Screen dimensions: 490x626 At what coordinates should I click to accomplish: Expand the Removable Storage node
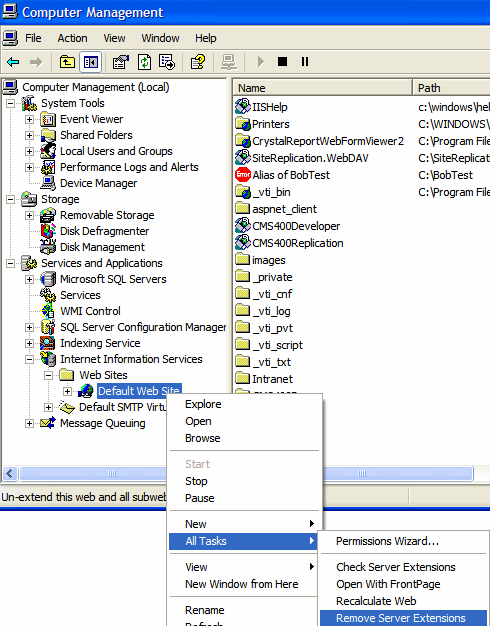point(29,215)
